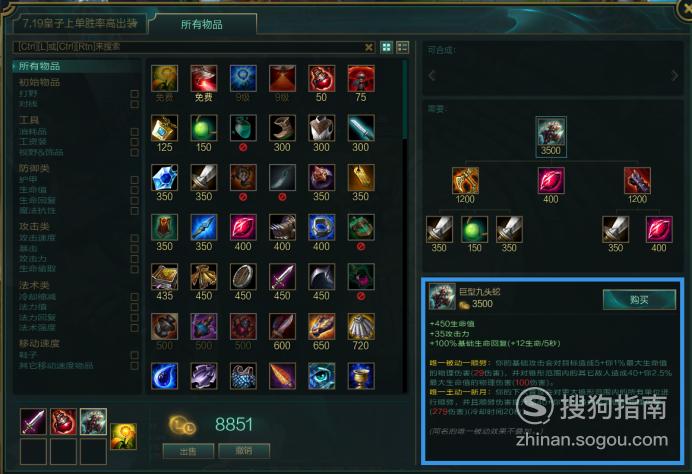Click the blue Sapphire Crystal item
The image size is (692, 474).
pos(165,177)
